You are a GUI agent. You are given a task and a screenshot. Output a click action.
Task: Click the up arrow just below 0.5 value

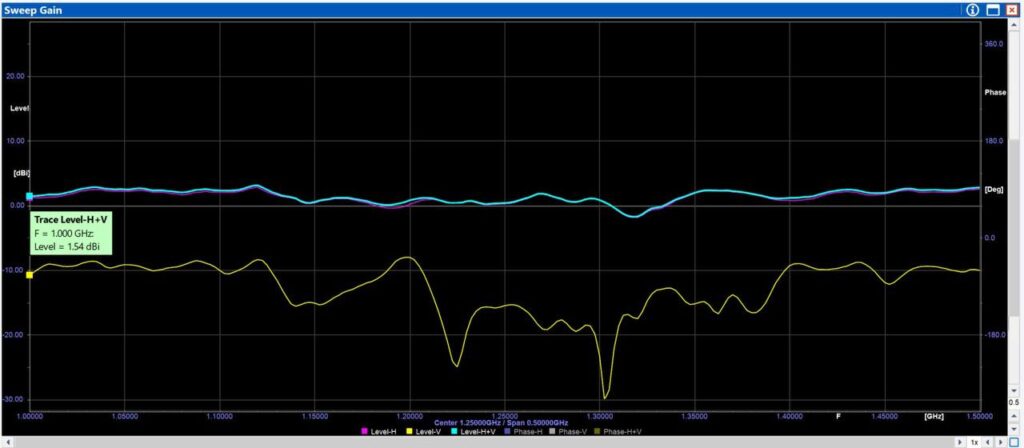pyautogui.click(x=1014, y=416)
